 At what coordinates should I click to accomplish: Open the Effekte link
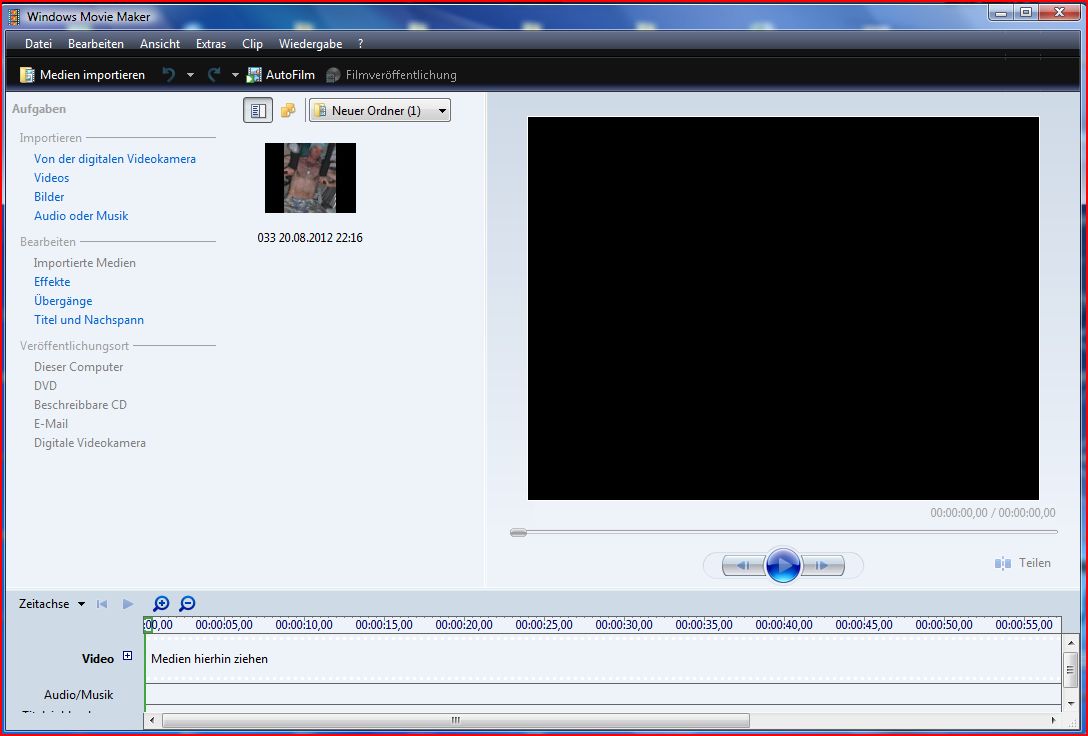pyautogui.click(x=52, y=282)
